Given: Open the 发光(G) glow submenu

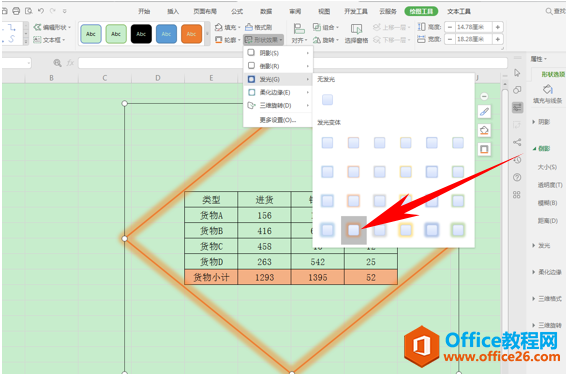Looking at the screenshot, I should point(278,79).
